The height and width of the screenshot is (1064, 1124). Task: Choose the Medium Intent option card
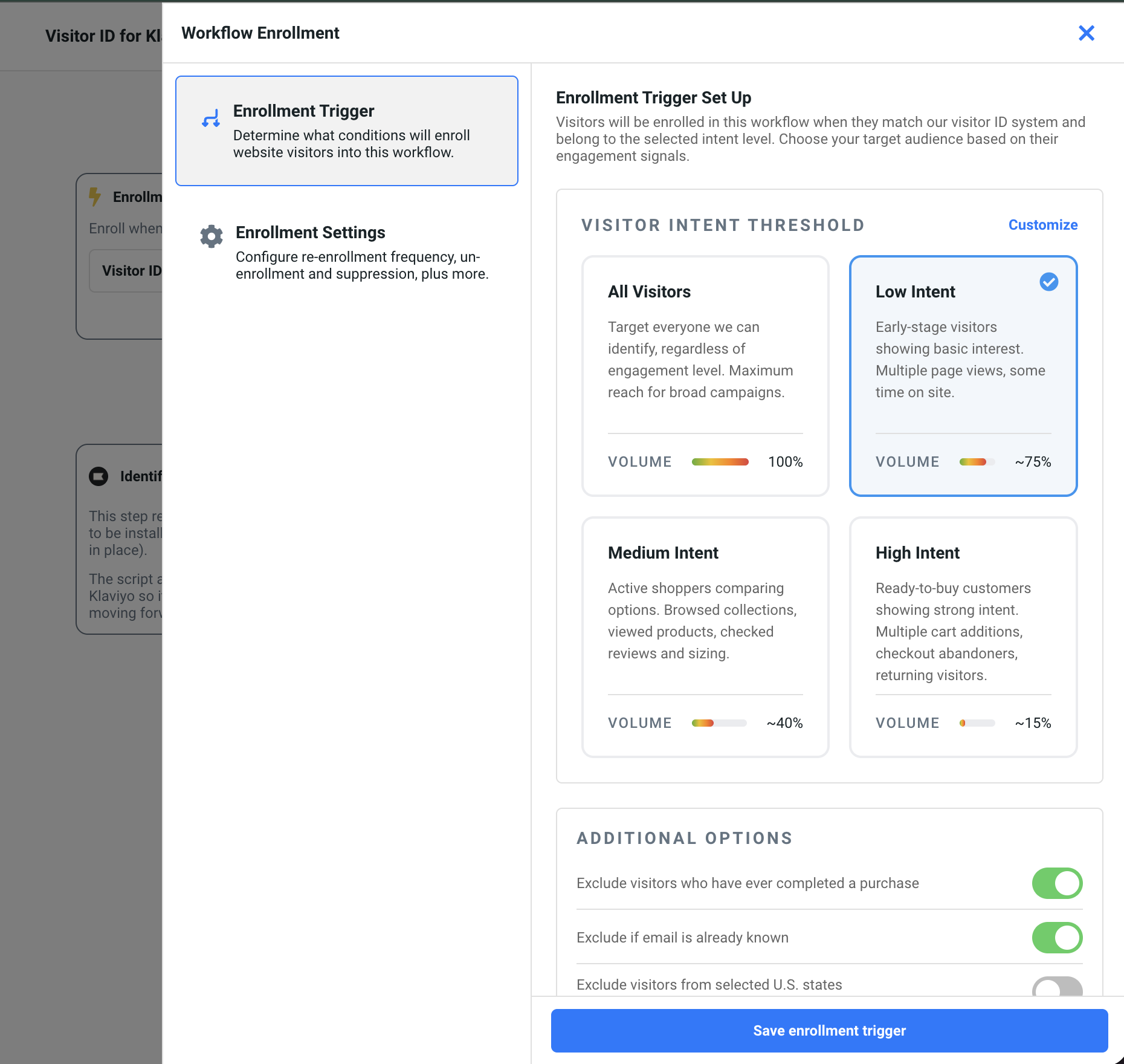click(x=705, y=636)
